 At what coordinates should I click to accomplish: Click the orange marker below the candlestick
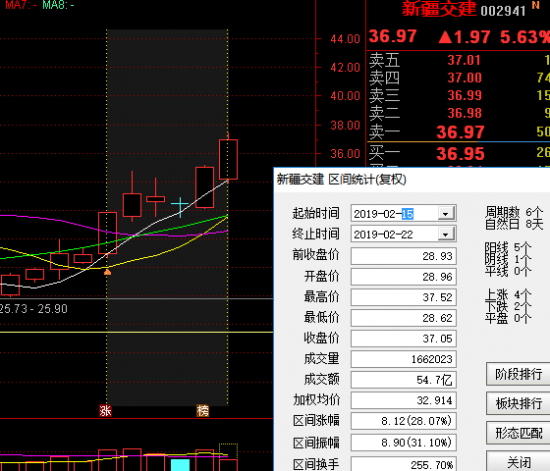click(107, 272)
